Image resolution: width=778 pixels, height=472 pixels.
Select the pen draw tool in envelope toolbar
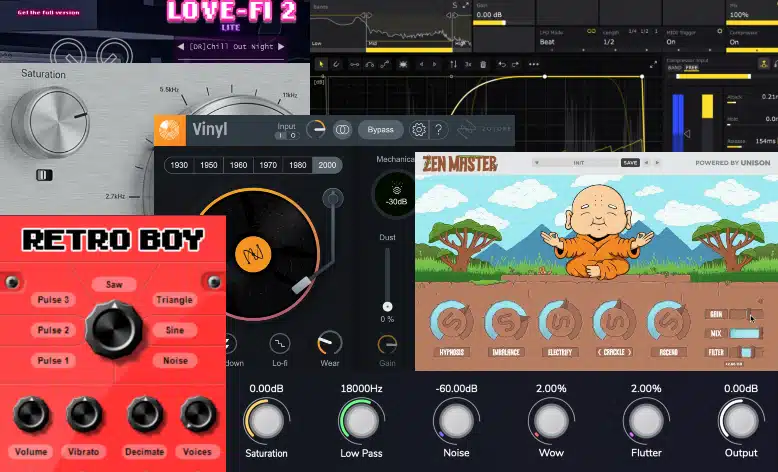click(336, 64)
